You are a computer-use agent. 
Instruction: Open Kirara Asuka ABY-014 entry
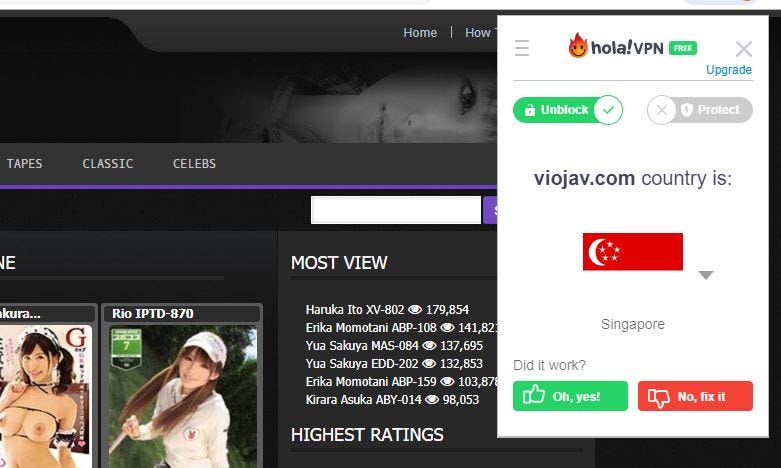coord(364,399)
